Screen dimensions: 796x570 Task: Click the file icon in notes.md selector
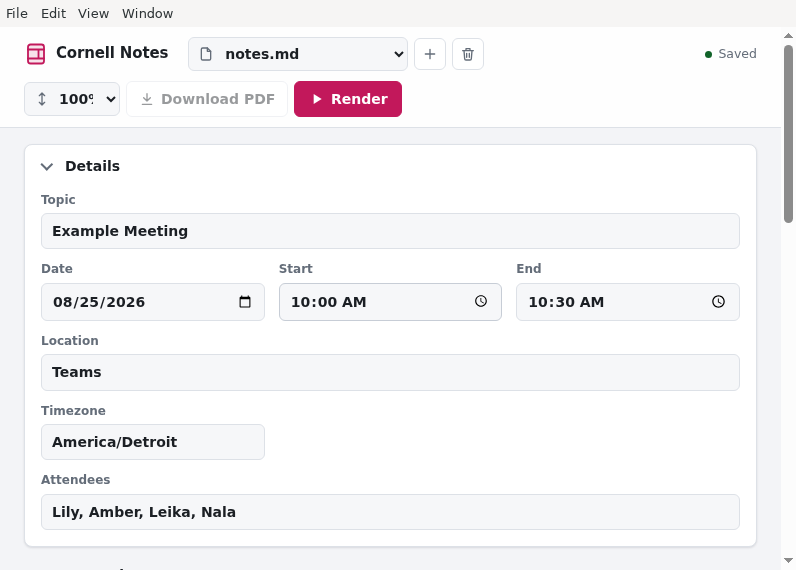point(206,54)
